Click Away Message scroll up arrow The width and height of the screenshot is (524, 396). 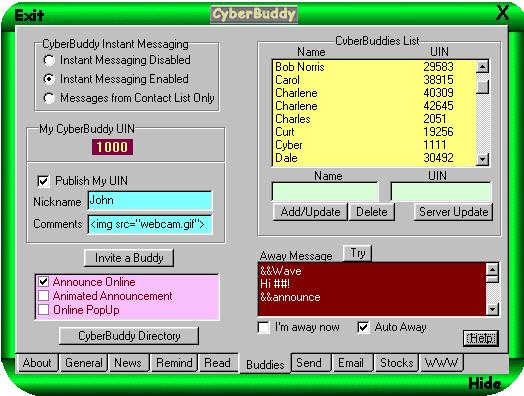click(492, 269)
